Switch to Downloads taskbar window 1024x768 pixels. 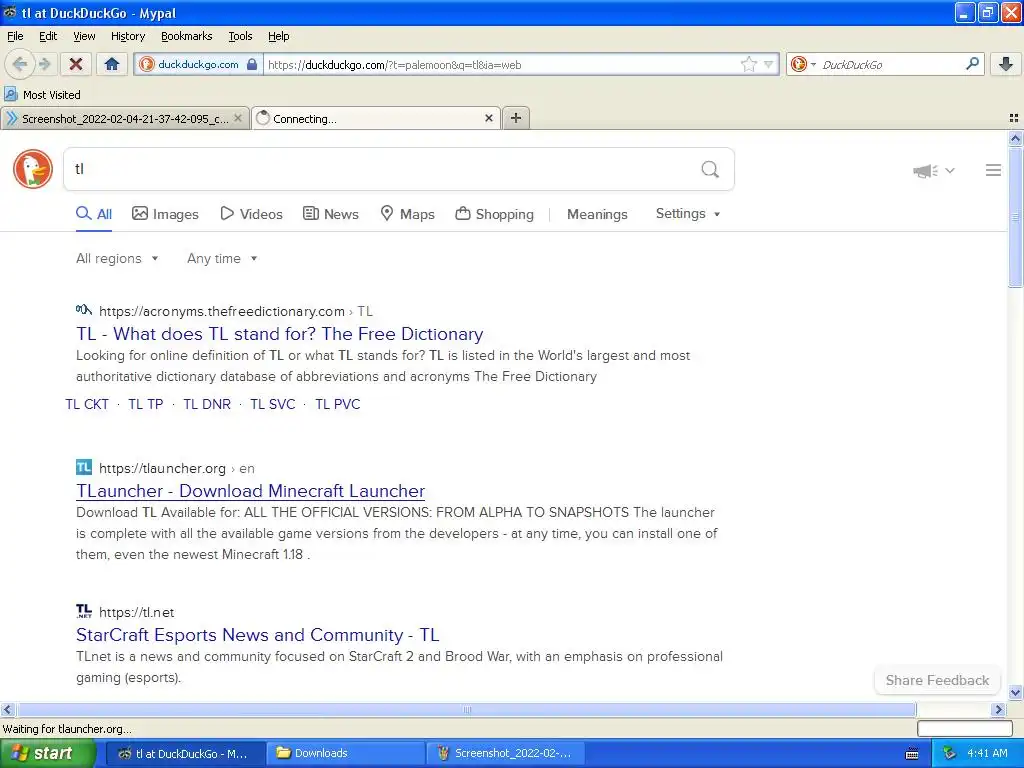point(345,754)
